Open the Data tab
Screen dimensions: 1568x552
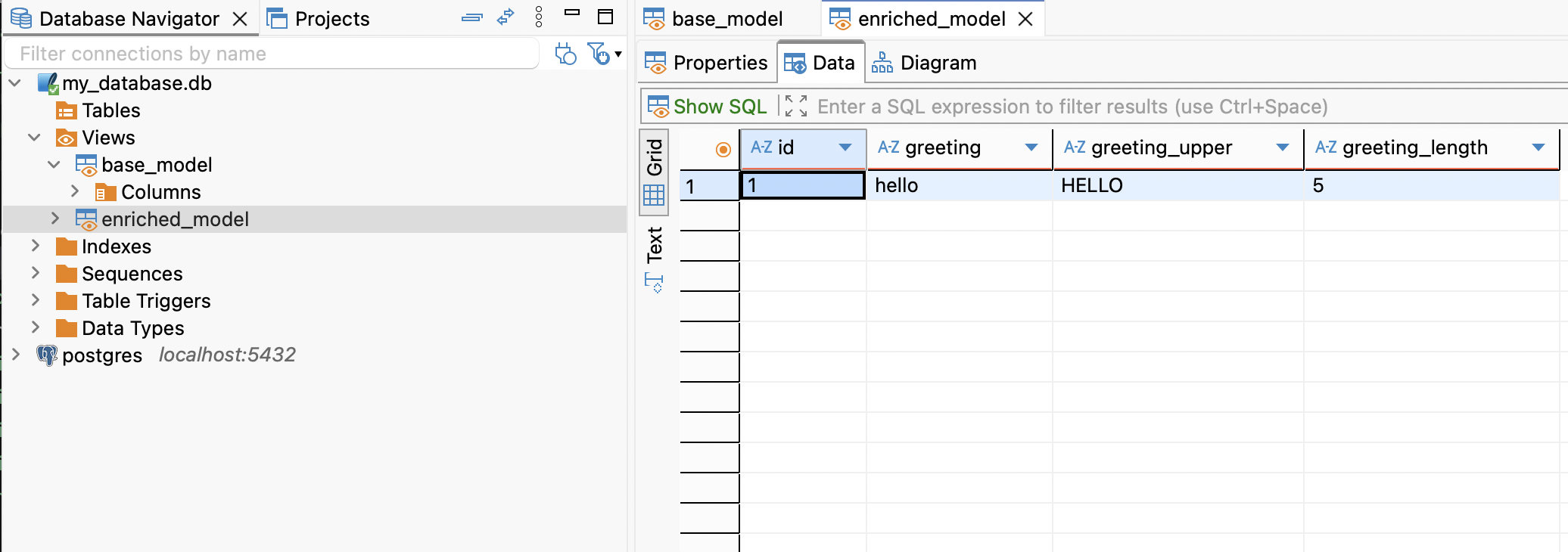click(x=821, y=63)
